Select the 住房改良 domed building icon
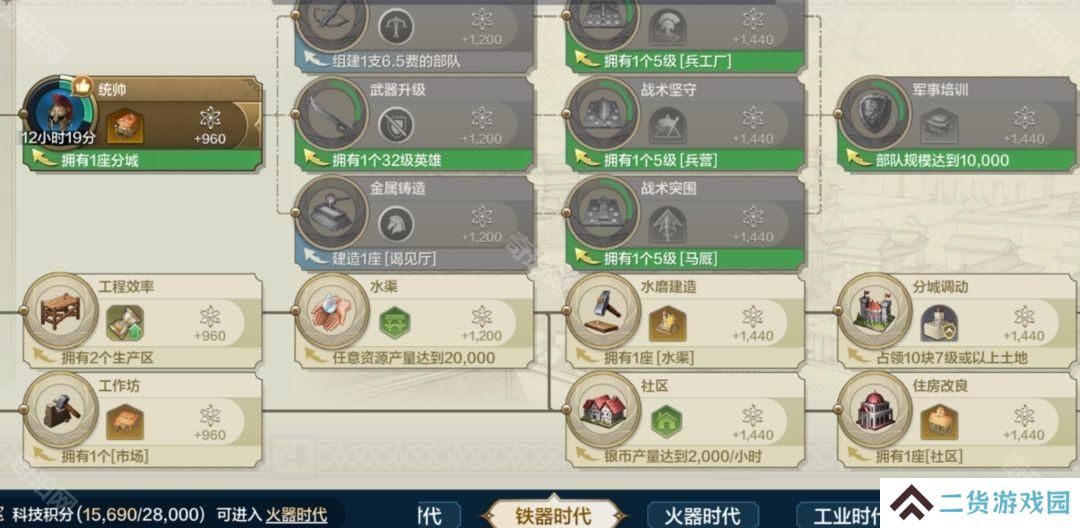The width and height of the screenshot is (1080, 528). [873, 409]
